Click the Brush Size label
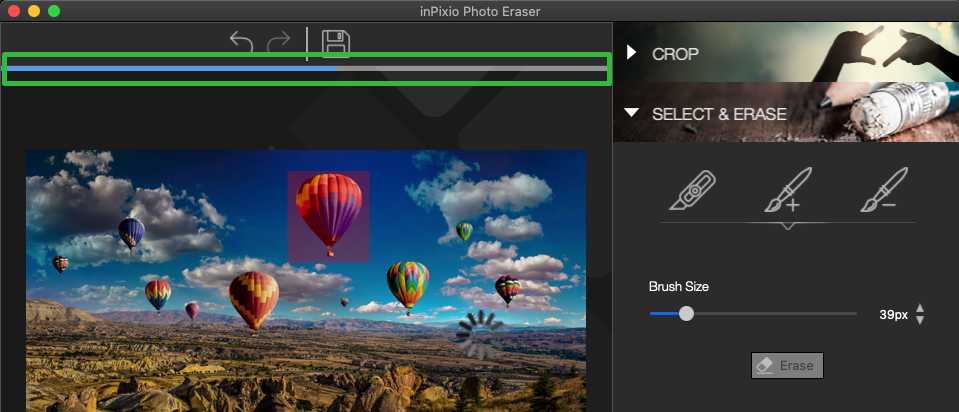 (x=679, y=286)
